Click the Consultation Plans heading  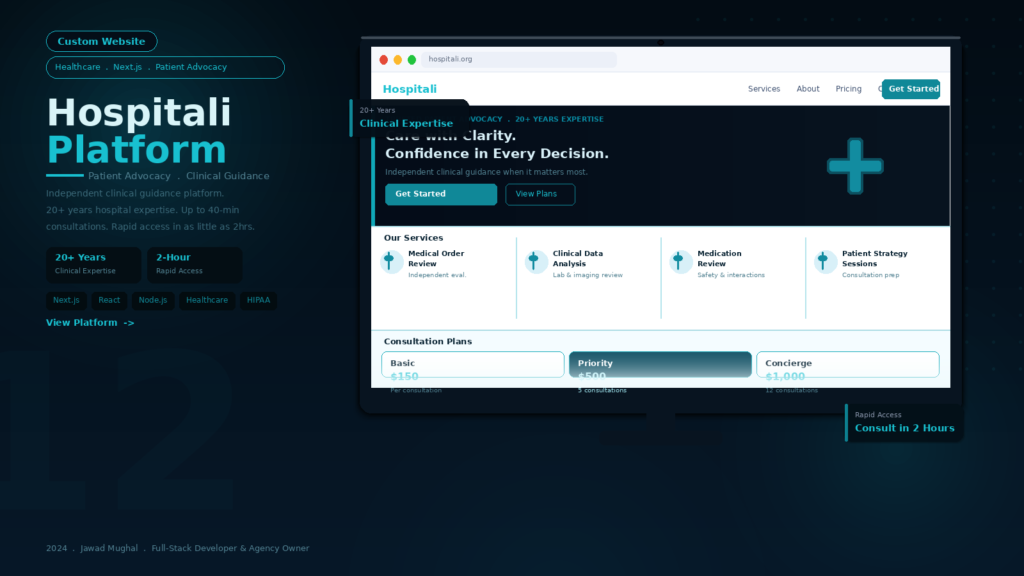[428, 342]
